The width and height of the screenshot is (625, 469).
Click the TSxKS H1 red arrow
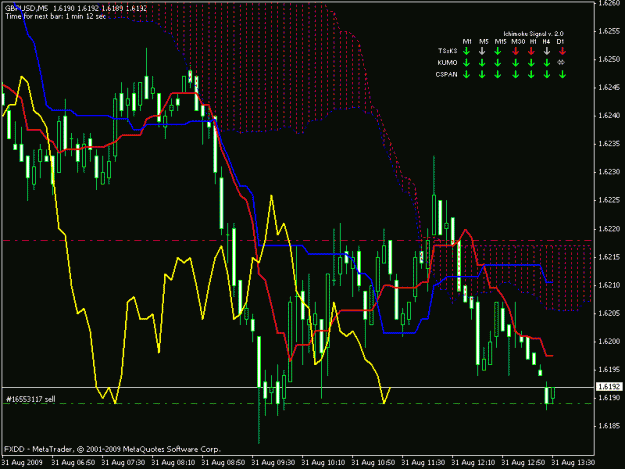[531, 51]
